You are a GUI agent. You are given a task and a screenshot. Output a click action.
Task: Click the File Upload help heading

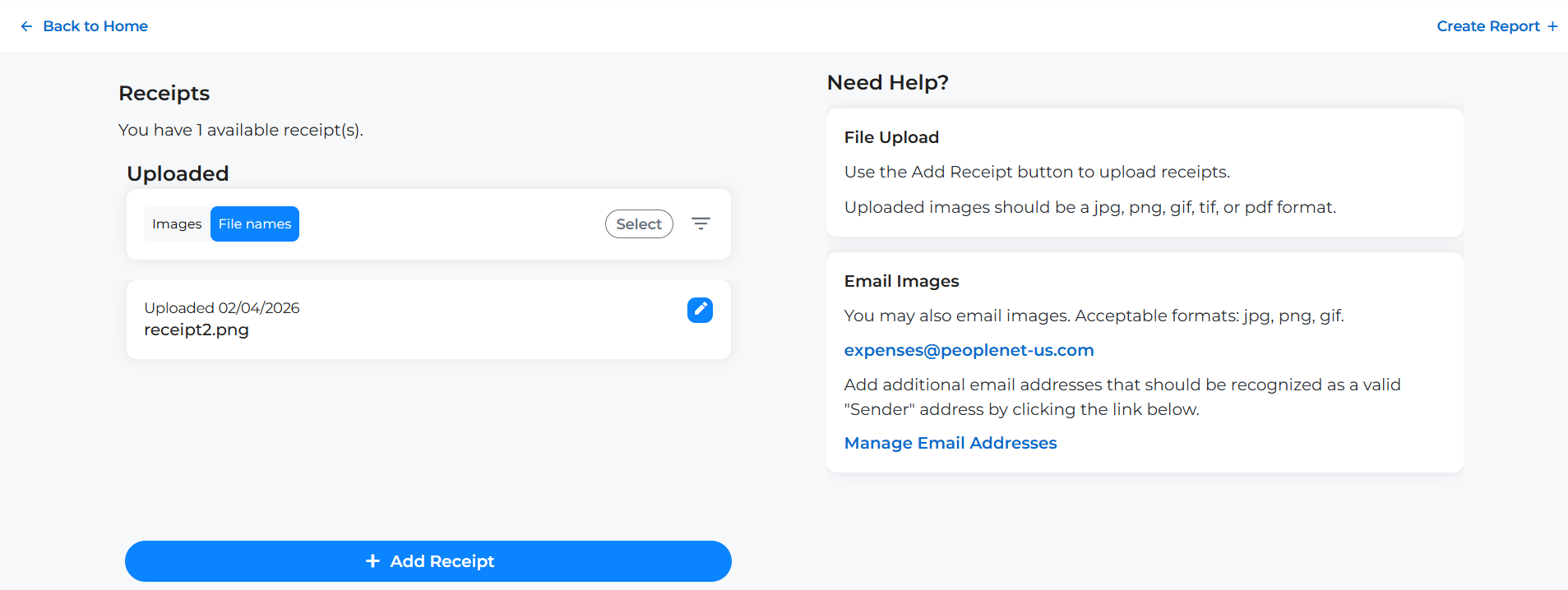click(x=891, y=137)
